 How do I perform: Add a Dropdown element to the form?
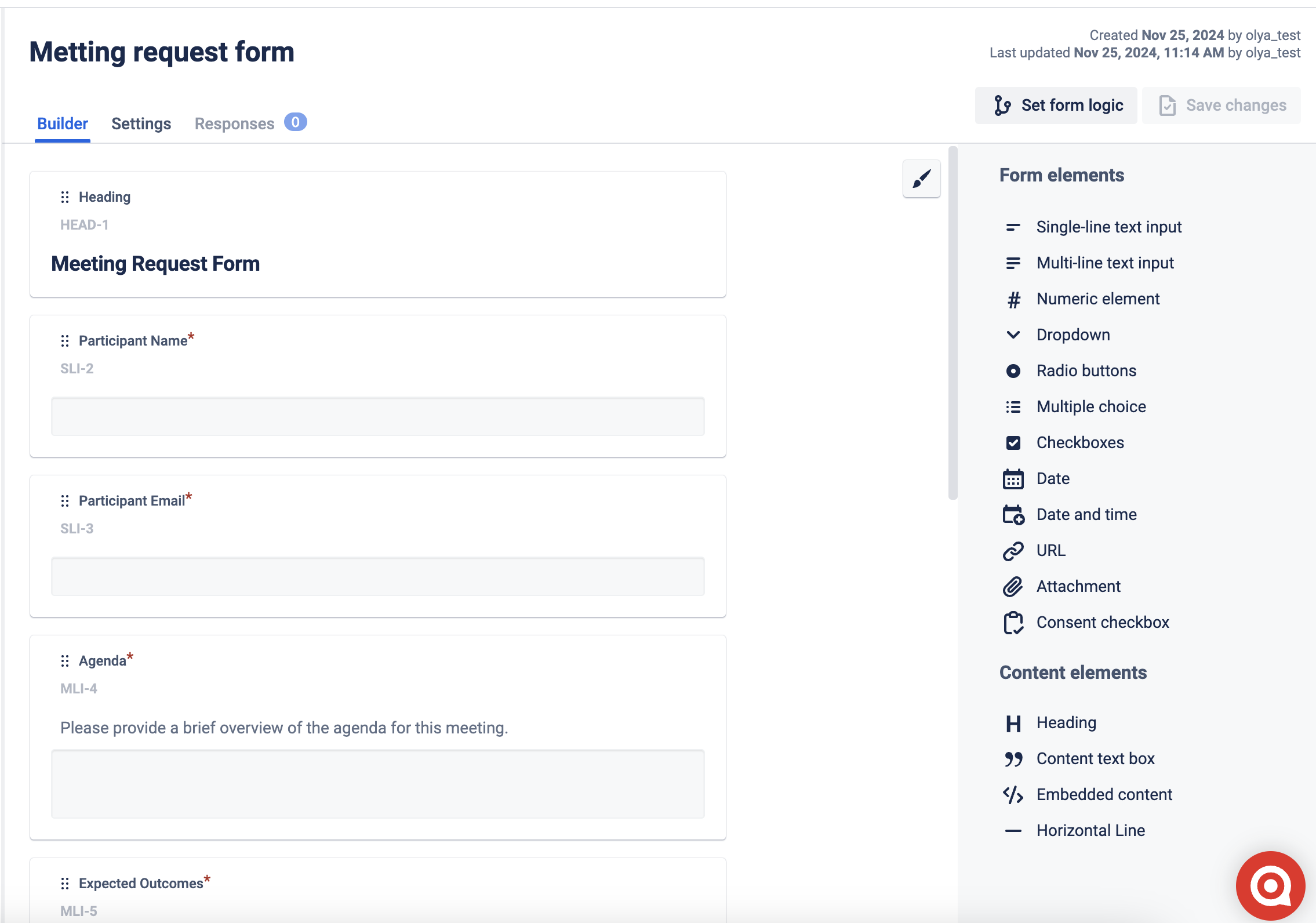pyautogui.click(x=1072, y=335)
